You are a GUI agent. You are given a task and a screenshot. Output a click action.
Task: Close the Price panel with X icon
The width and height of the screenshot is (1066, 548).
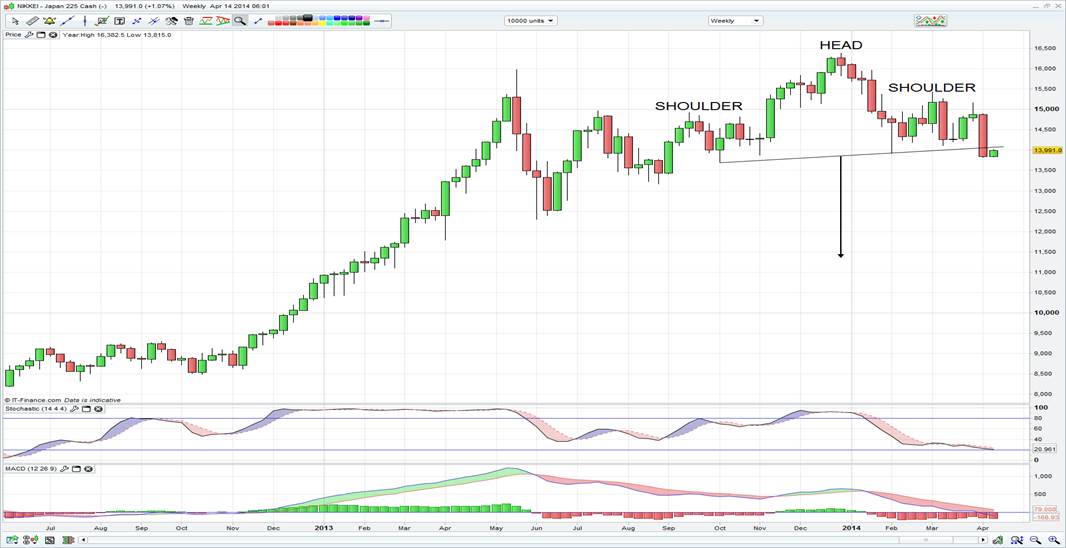[x=53, y=35]
